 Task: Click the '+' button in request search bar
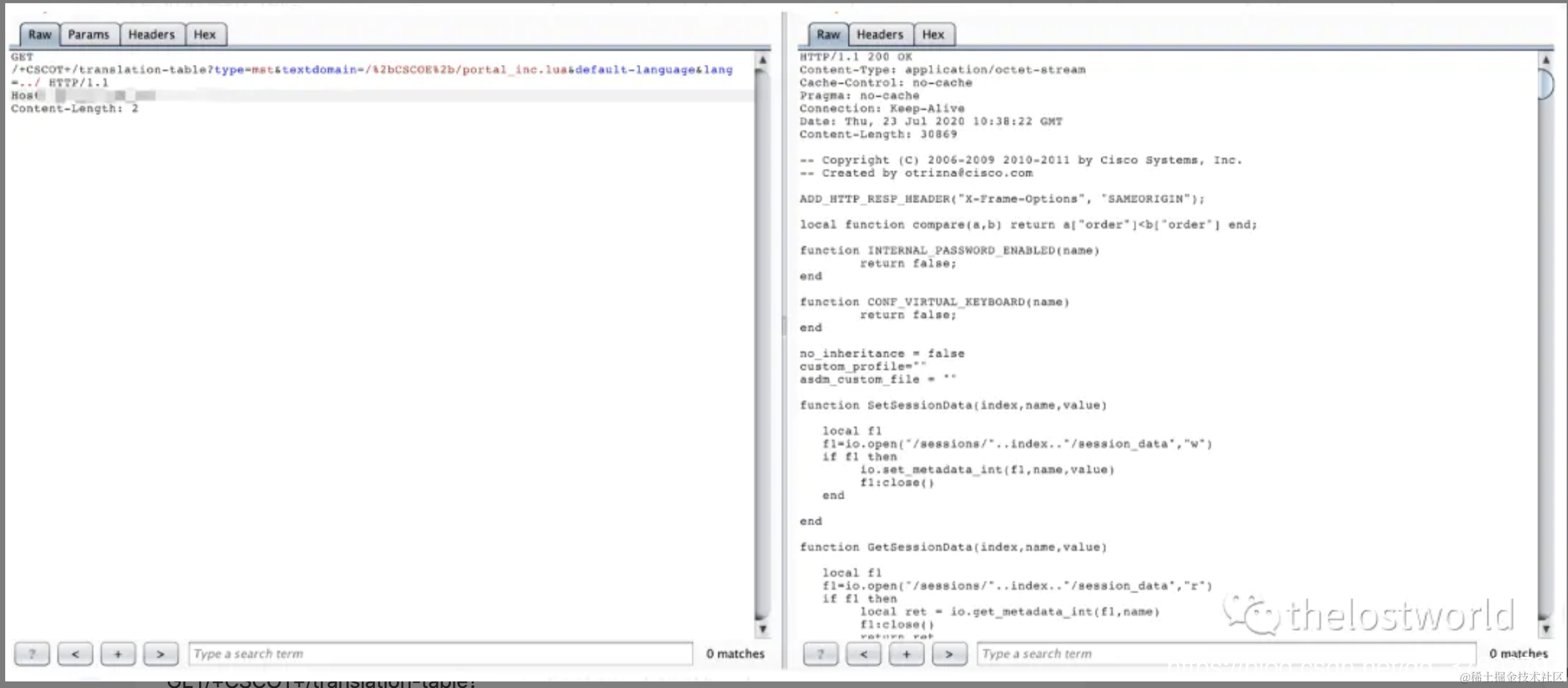[118, 654]
